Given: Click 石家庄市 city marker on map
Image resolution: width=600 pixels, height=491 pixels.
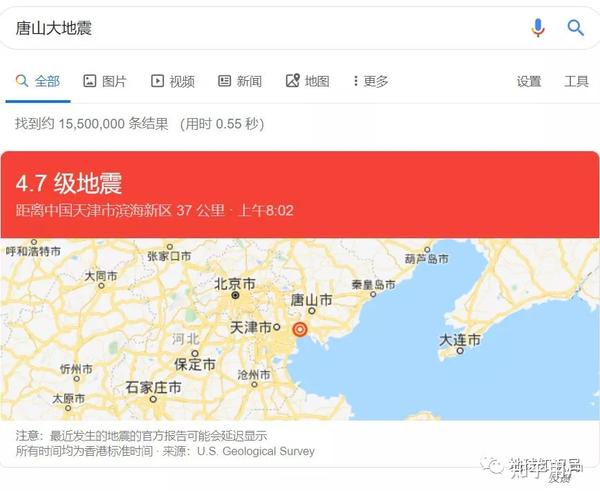Looking at the screenshot, I should point(153,399).
